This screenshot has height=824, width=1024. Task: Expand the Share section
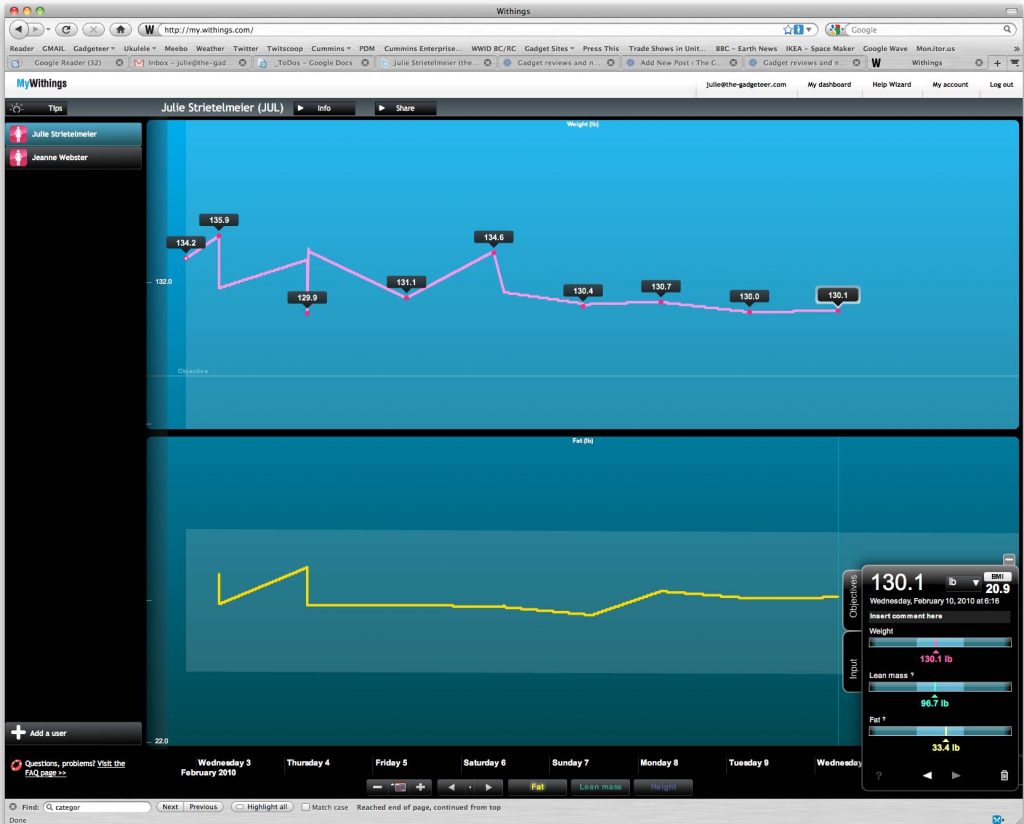[405, 108]
